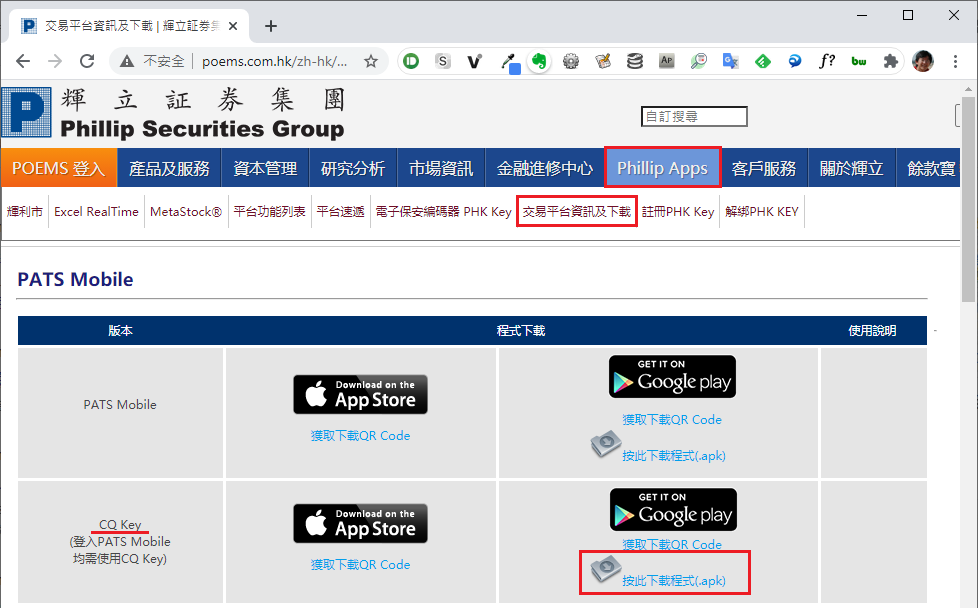Viewport: 978px width, 608px height.
Task: Open the Chrome profile avatar
Action: pyautogui.click(x=923, y=61)
